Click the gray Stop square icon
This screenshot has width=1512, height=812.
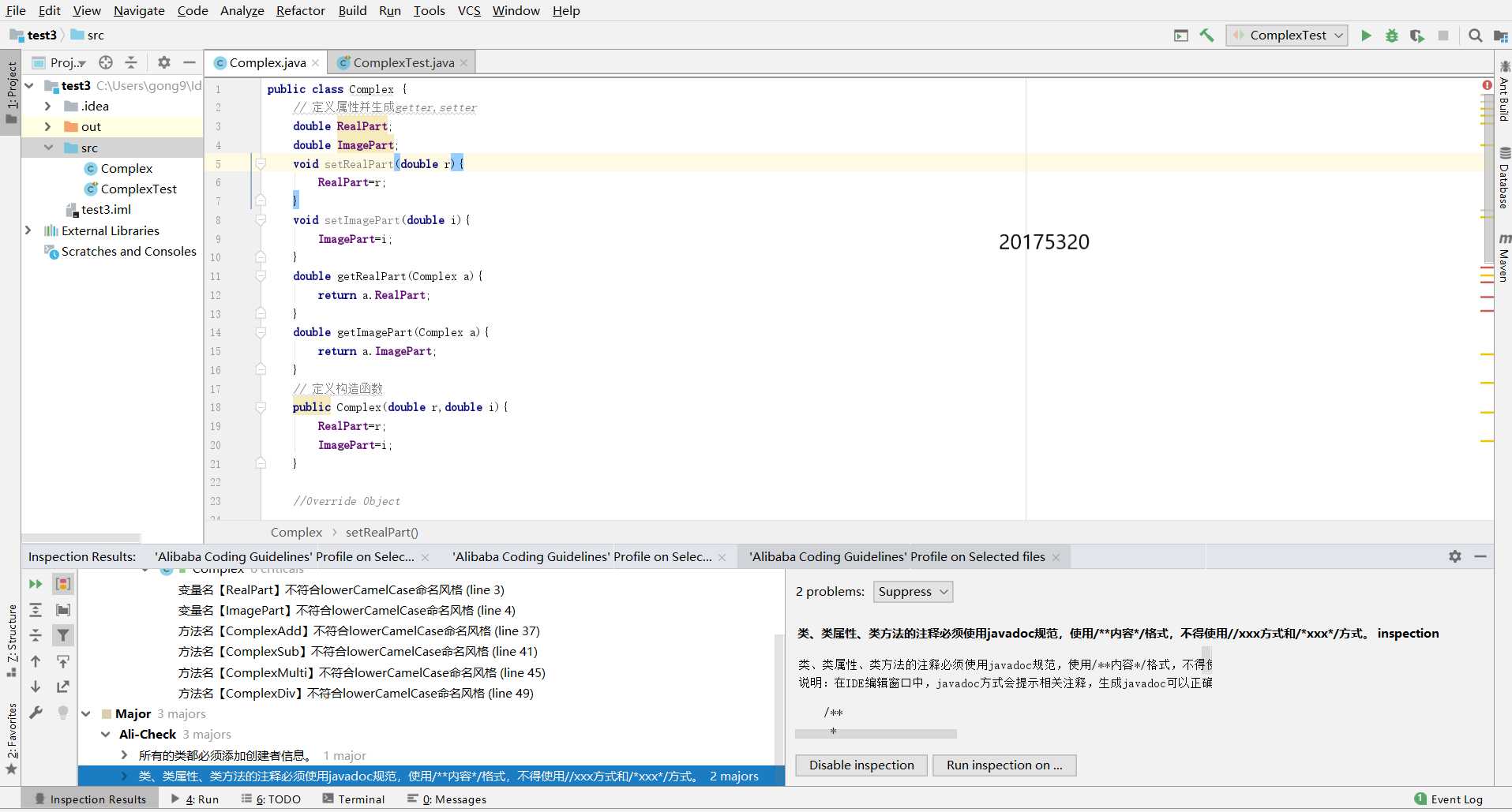point(1443,36)
